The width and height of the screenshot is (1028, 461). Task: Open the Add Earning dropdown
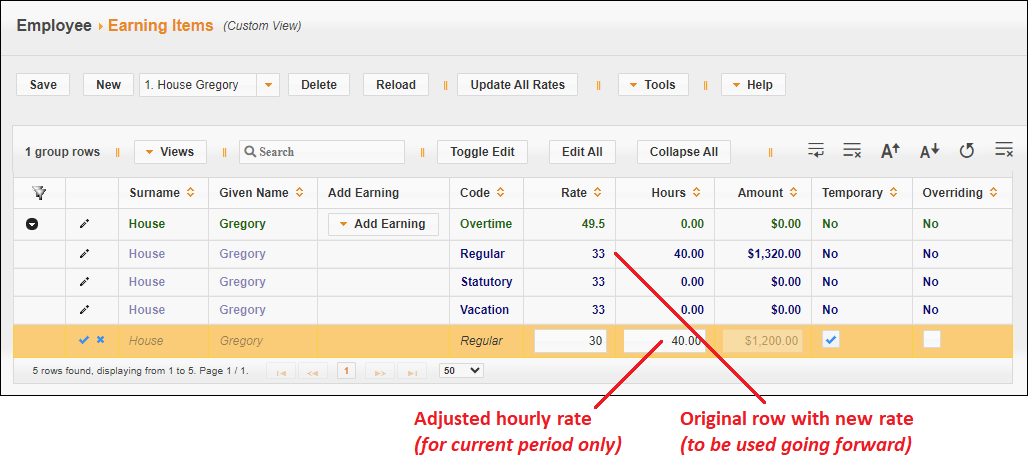(x=383, y=224)
